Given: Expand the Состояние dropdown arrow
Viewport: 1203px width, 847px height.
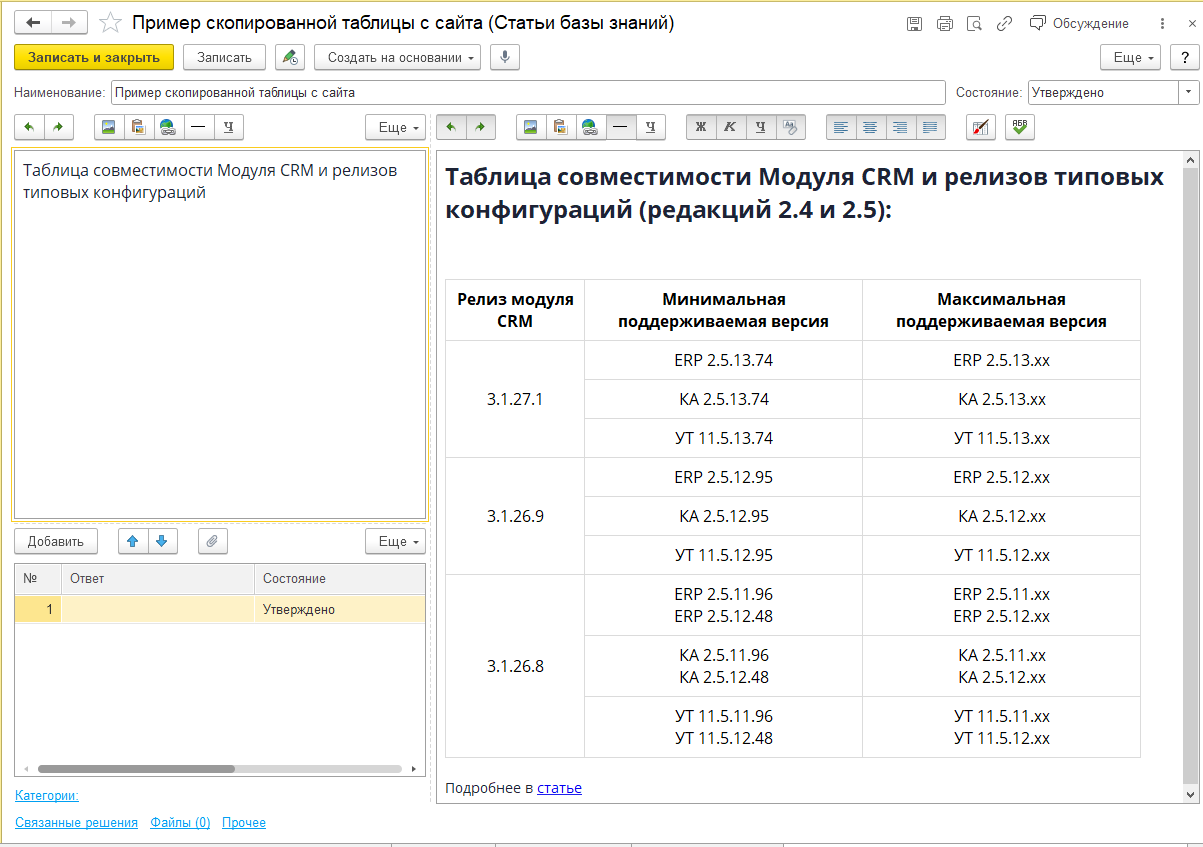Looking at the screenshot, I should coord(1189,92).
